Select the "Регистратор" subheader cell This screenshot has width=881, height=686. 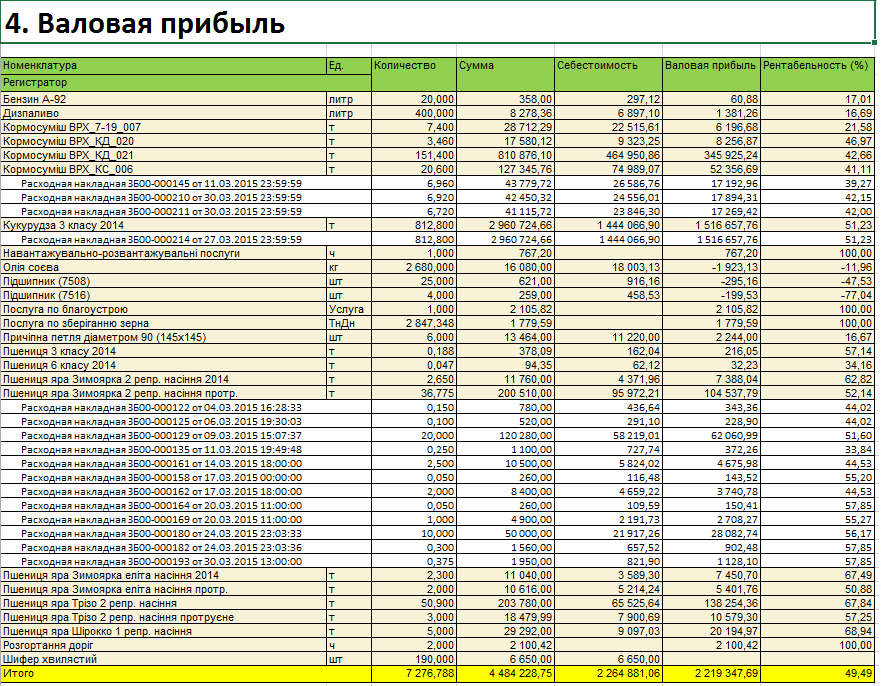click(x=35, y=81)
